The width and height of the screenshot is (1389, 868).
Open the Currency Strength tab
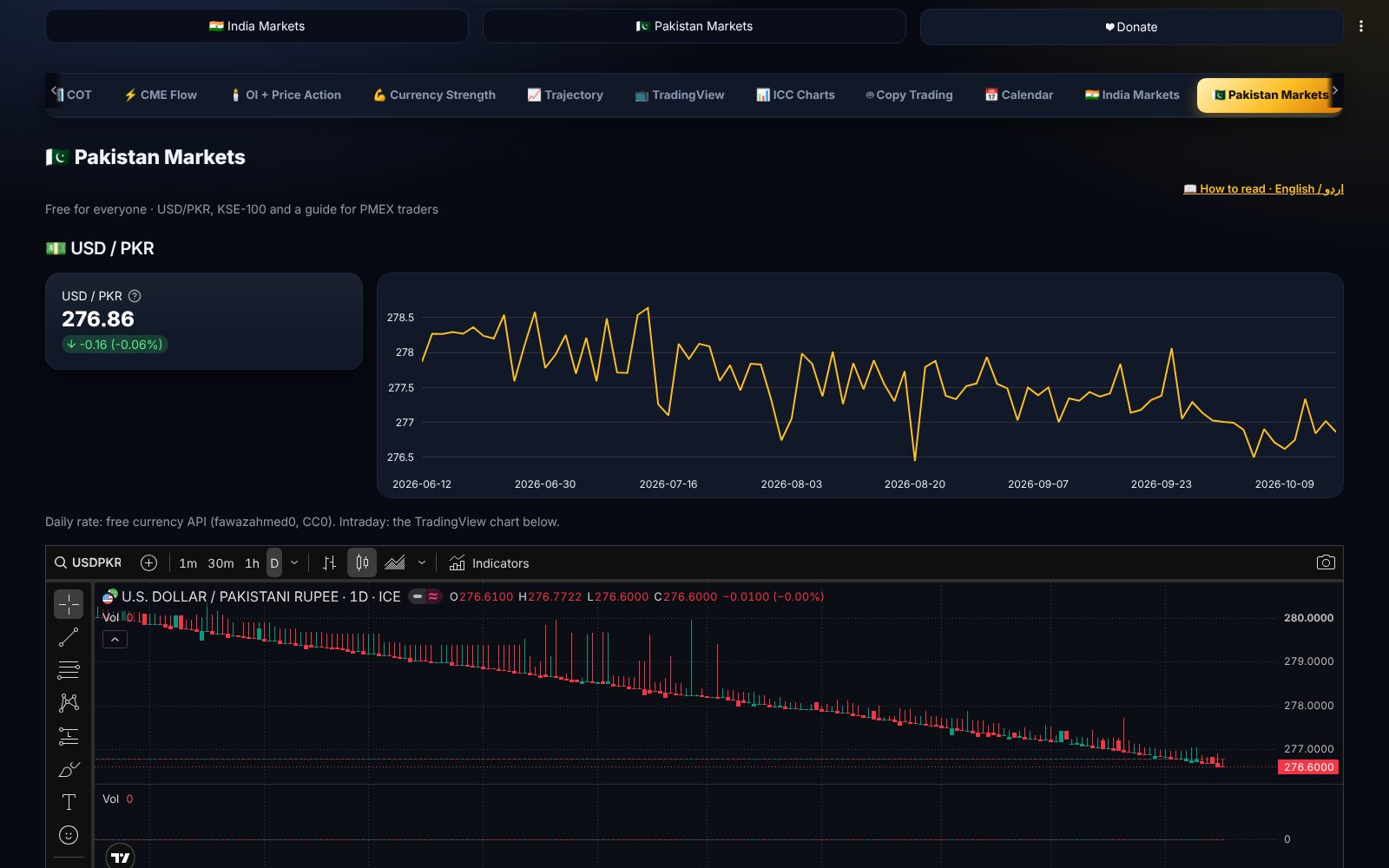(x=434, y=95)
